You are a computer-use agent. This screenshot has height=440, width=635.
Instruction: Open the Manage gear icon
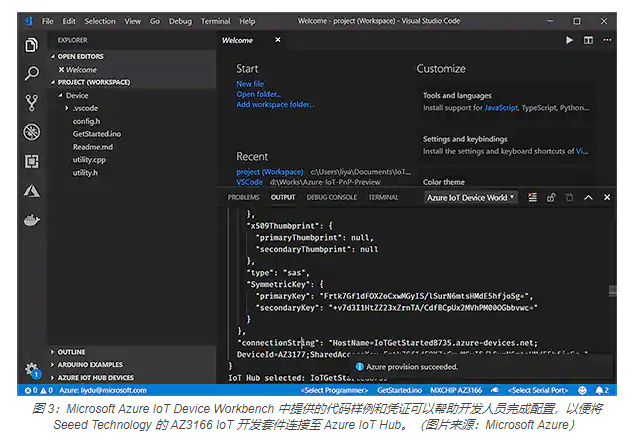click(x=32, y=370)
